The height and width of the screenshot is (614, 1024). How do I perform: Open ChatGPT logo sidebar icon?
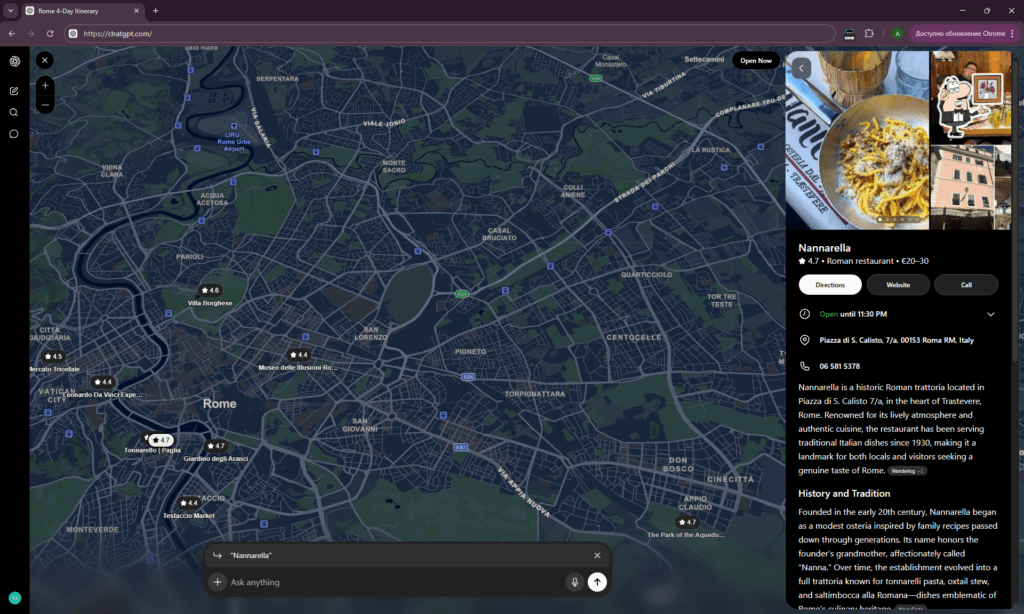(14, 61)
